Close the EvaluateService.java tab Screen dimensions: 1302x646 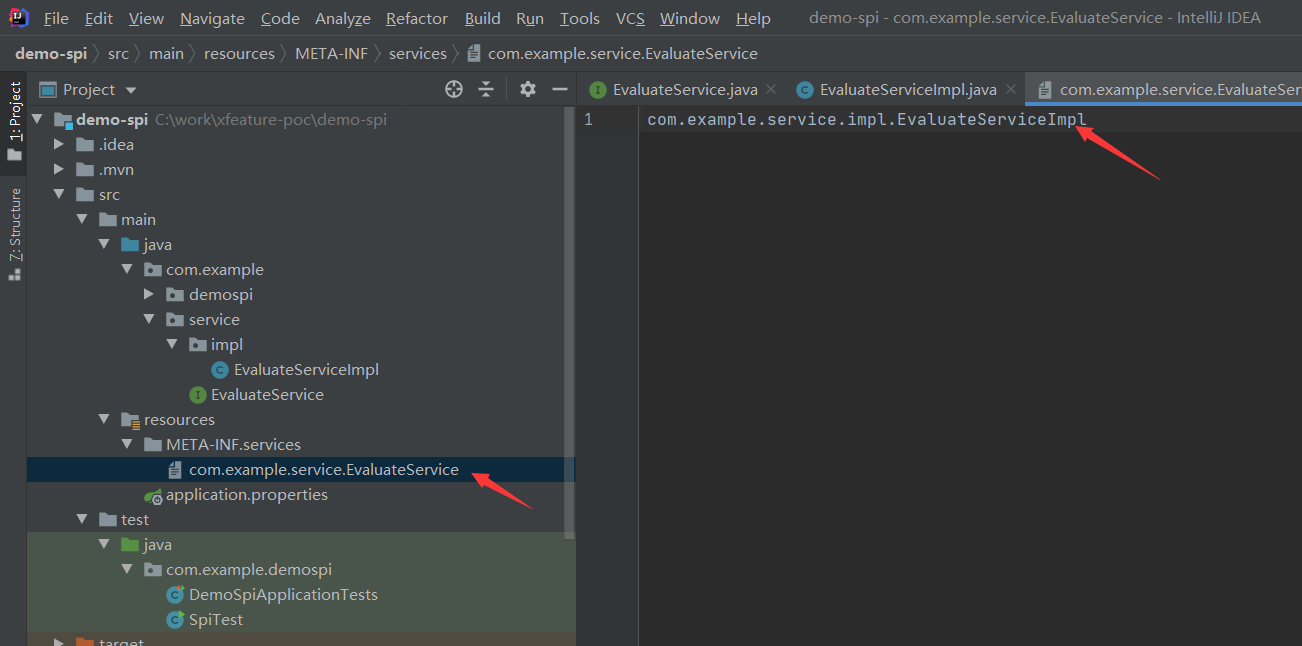(770, 90)
